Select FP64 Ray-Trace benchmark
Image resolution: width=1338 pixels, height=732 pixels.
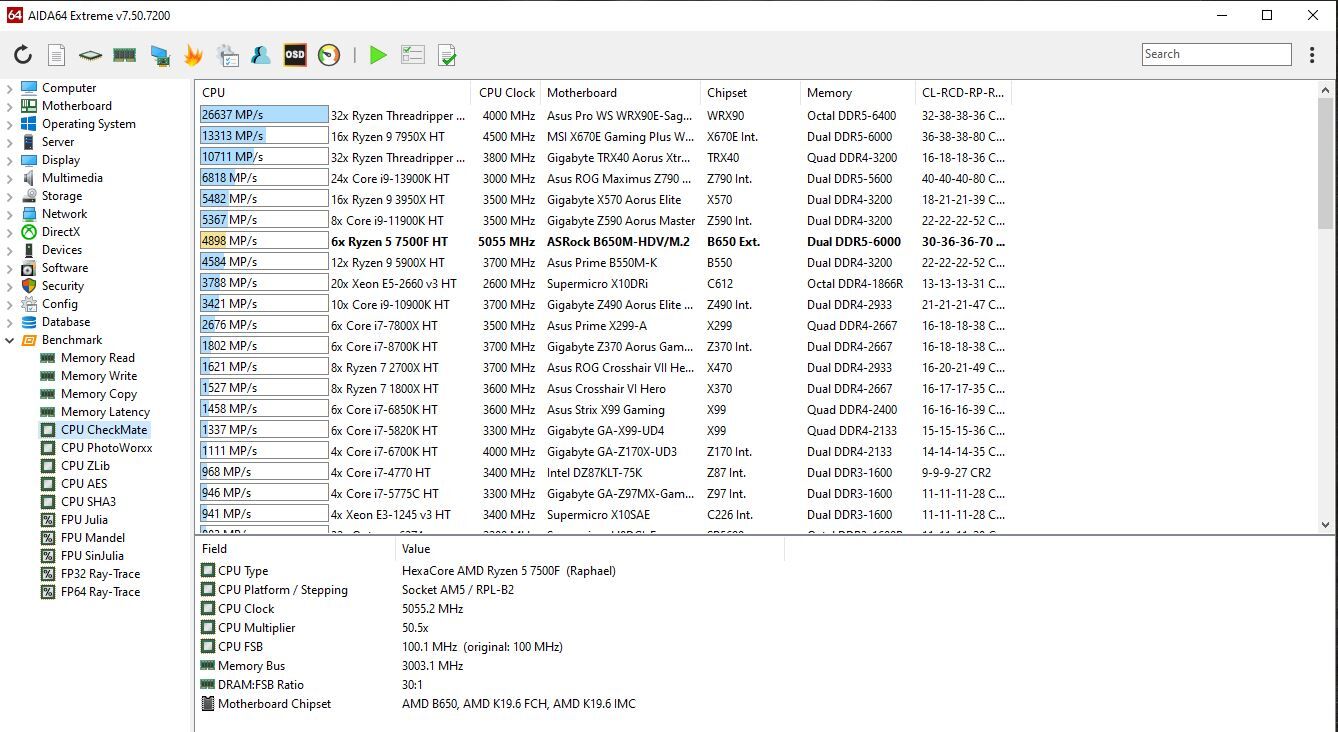pos(100,592)
